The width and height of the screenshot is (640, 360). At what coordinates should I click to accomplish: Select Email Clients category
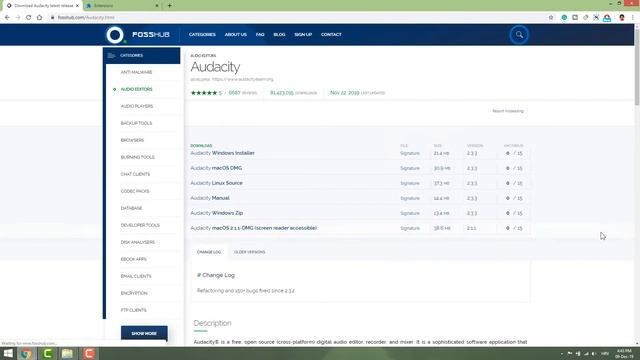coord(136,276)
